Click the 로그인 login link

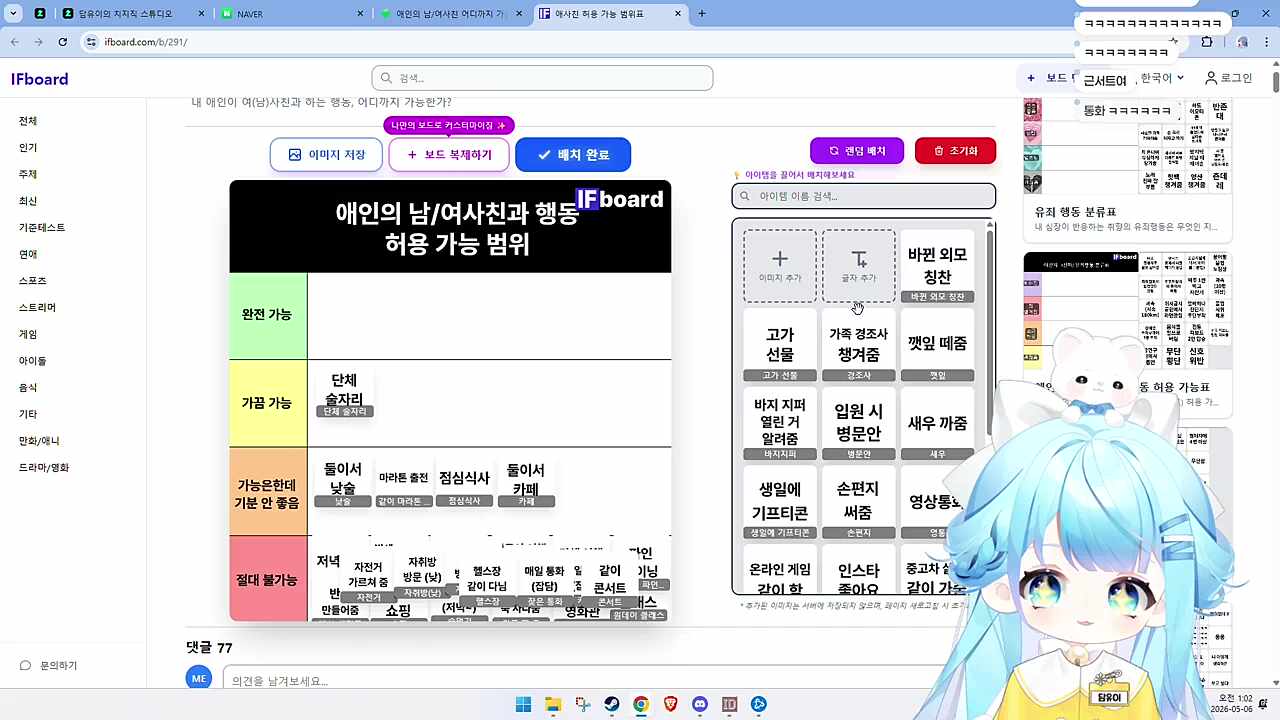pyautogui.click(x=1229, y=78)
